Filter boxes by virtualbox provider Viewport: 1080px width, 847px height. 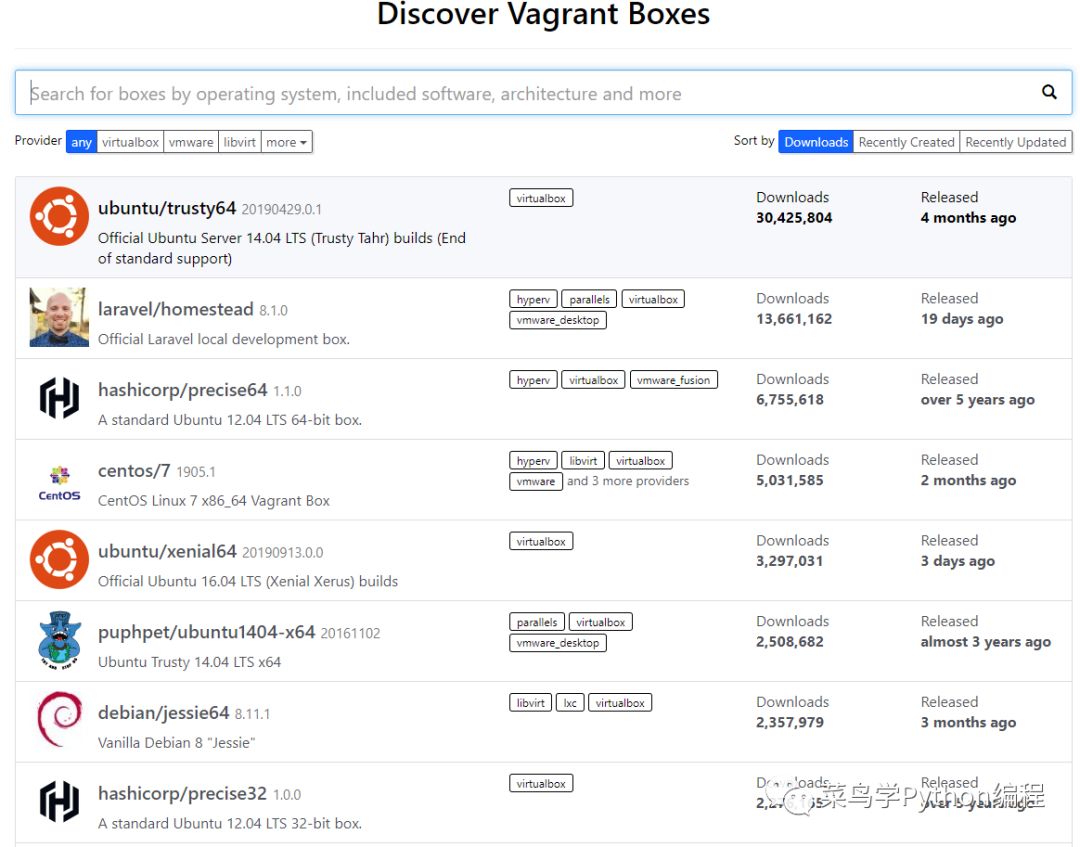[x=130, y=142]
